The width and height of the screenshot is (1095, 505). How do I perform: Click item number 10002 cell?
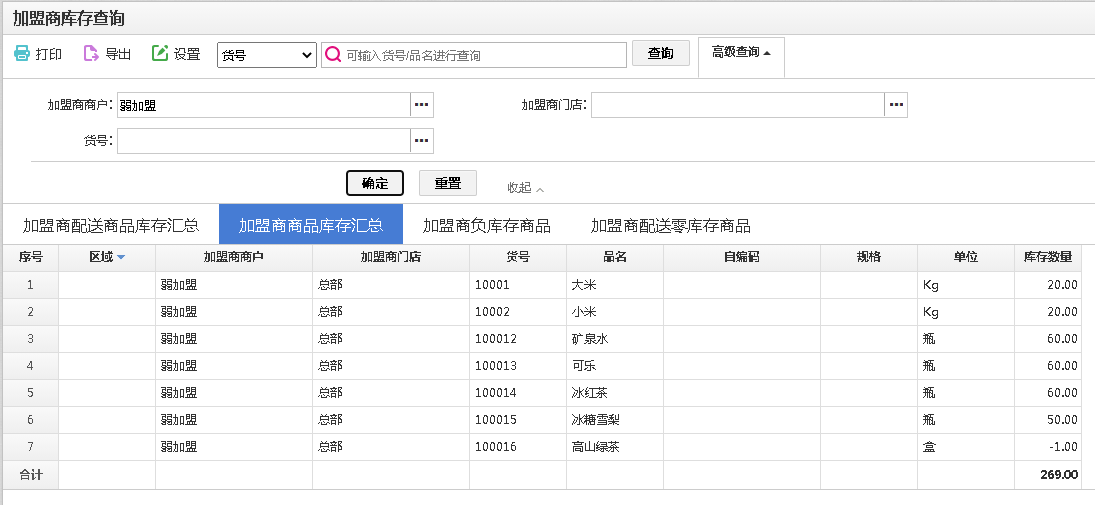[x=518, y=312]
